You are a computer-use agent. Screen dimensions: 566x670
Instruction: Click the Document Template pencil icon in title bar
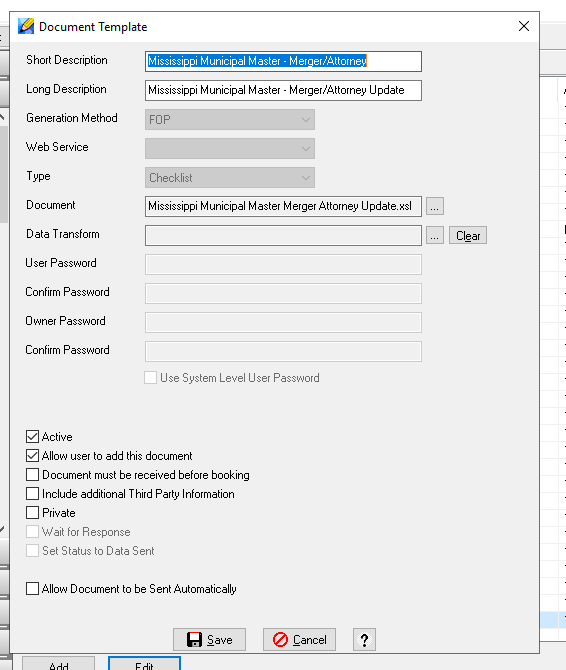26,26
